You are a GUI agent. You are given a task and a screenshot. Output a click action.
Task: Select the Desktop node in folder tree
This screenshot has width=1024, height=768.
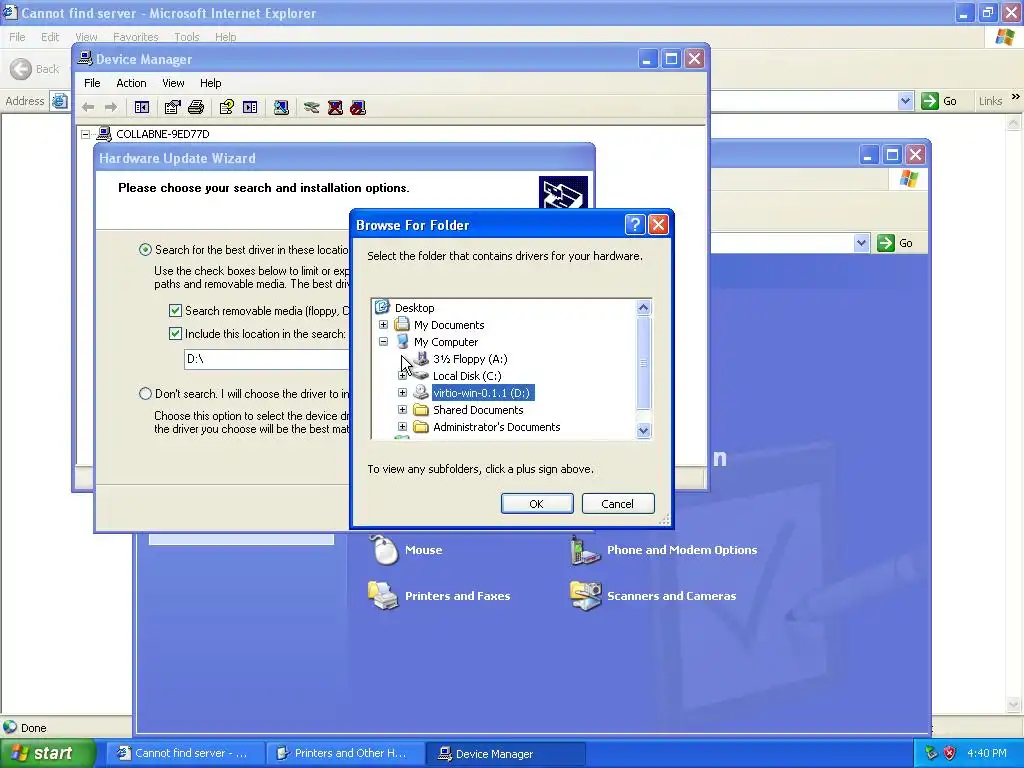click(414, 308)
